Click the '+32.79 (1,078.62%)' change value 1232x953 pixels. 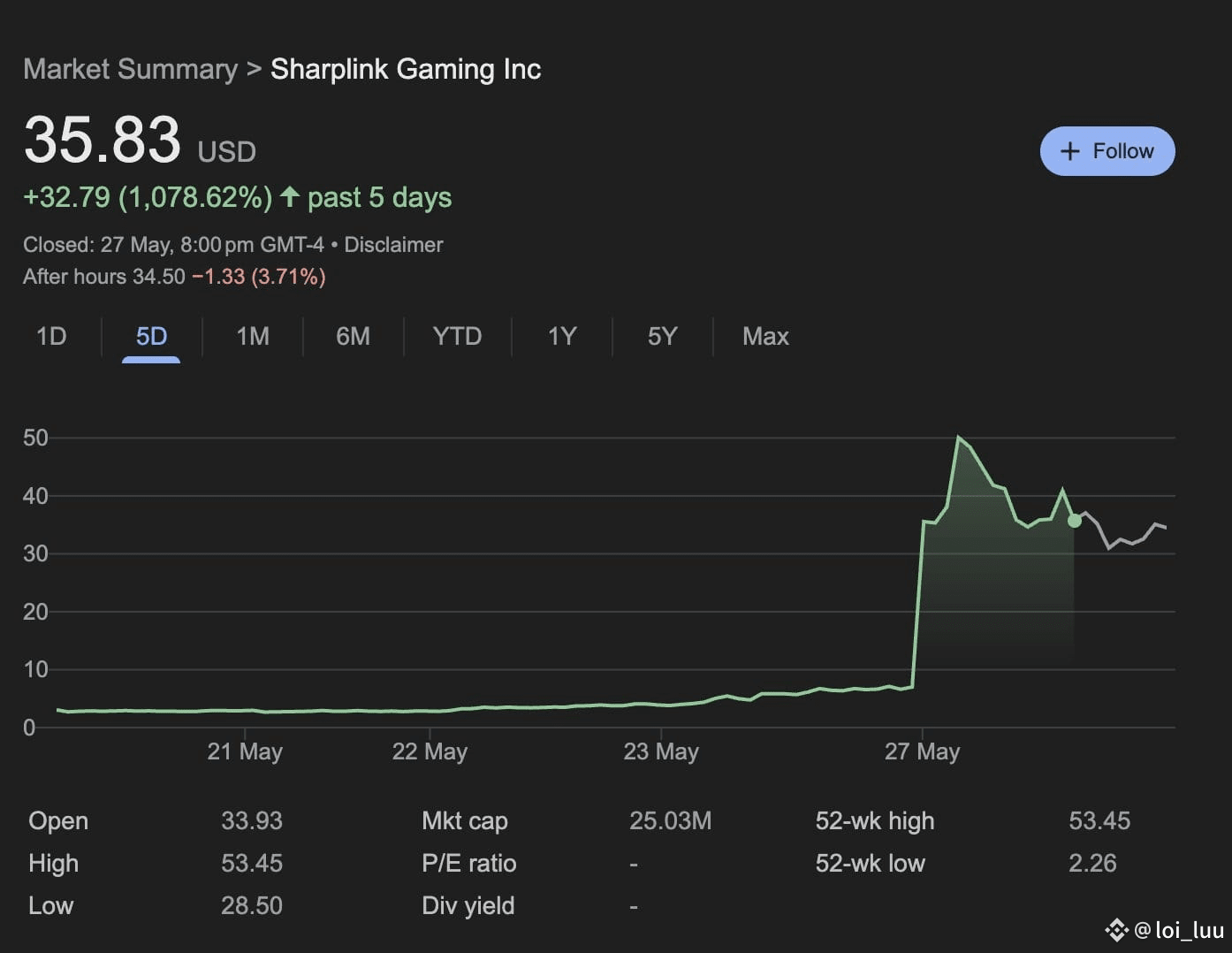pos(148,196)
